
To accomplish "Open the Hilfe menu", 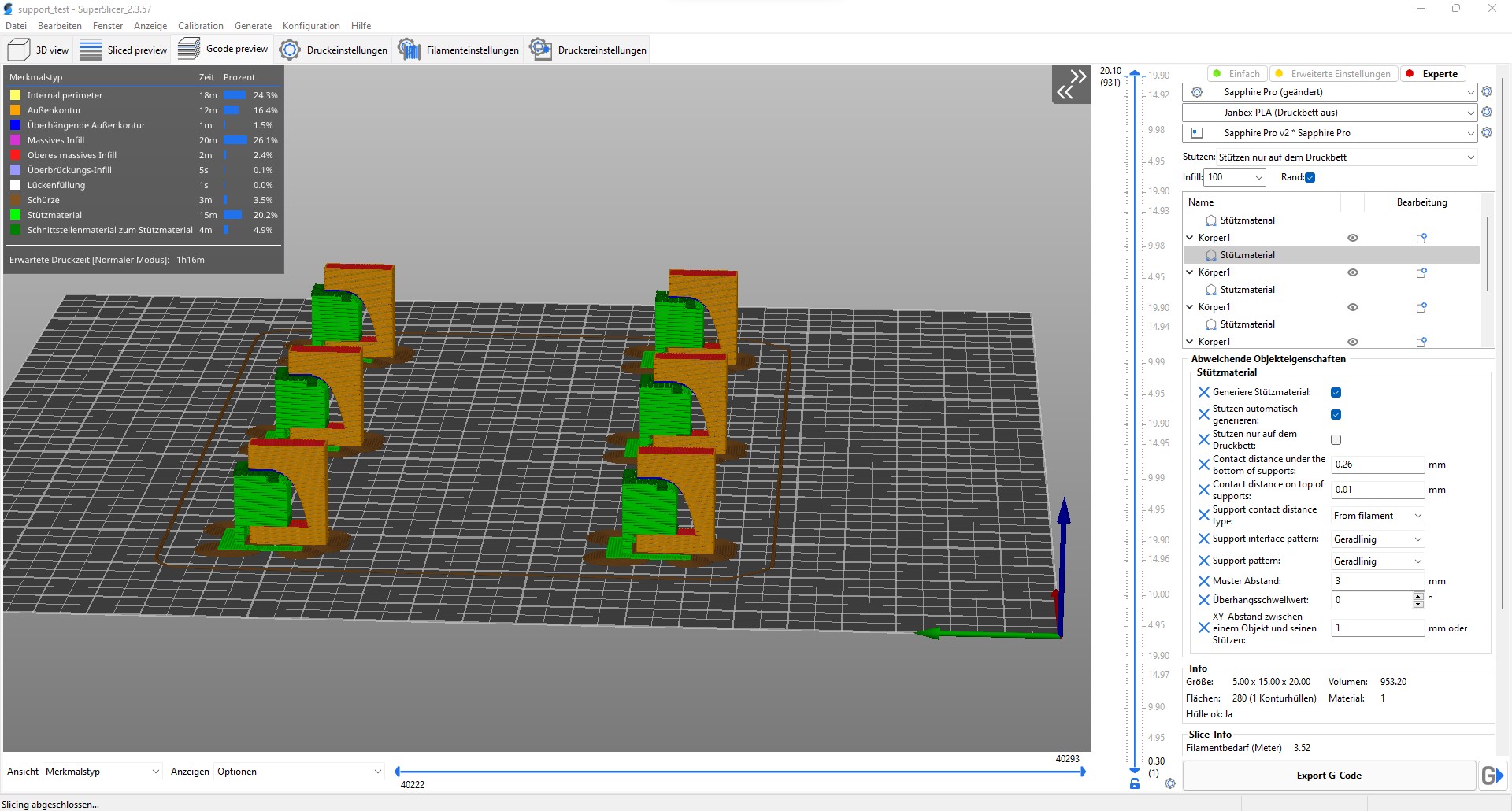I will tap(360, 25).
